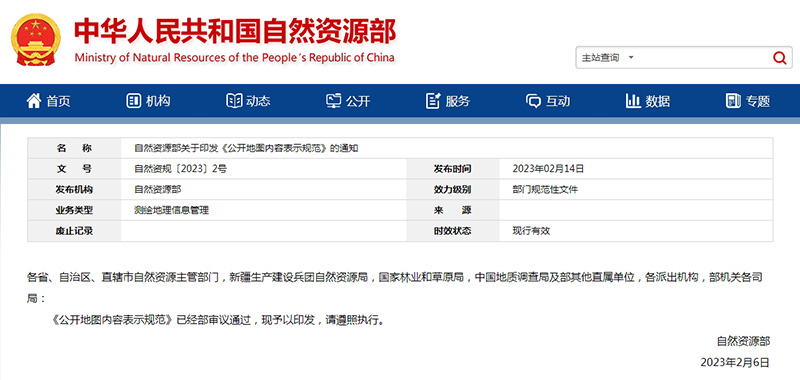Viewport: 800px width, 380px height.
Task: Click the open-book icon beside 动态
Action: click(x=234, y=101)
